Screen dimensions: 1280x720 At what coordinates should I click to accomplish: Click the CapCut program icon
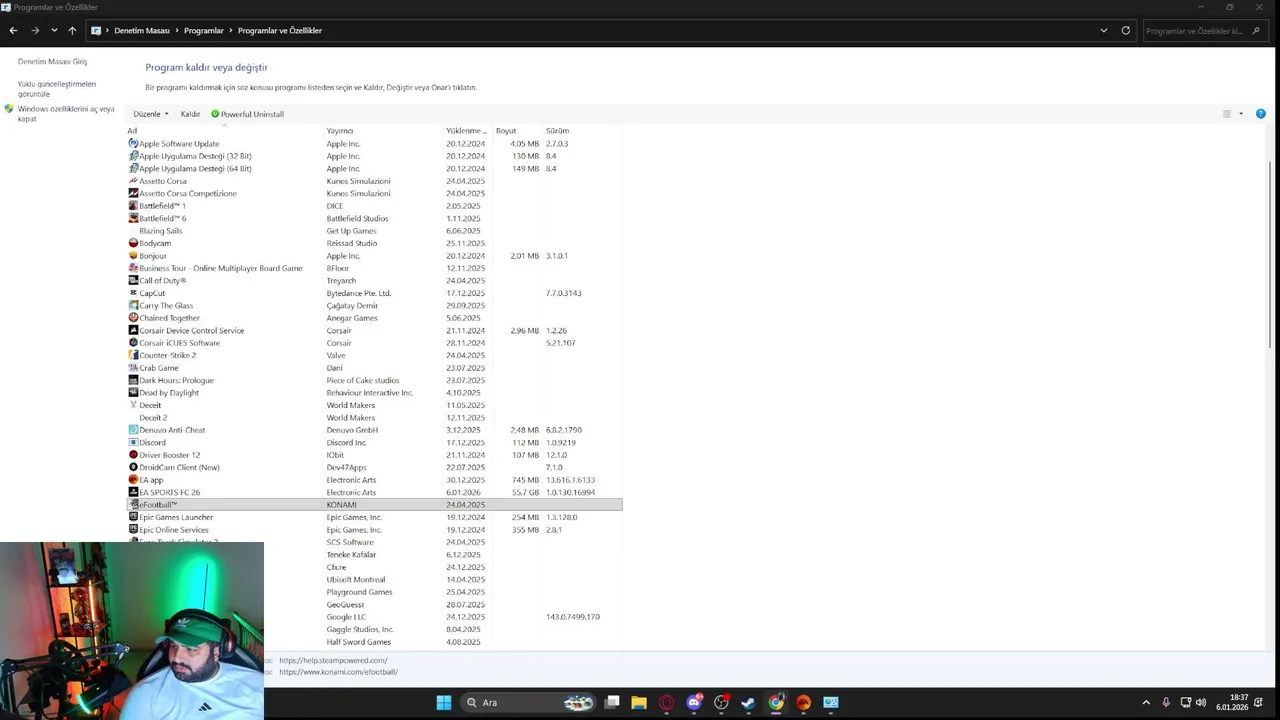click(x=133, y=293)
